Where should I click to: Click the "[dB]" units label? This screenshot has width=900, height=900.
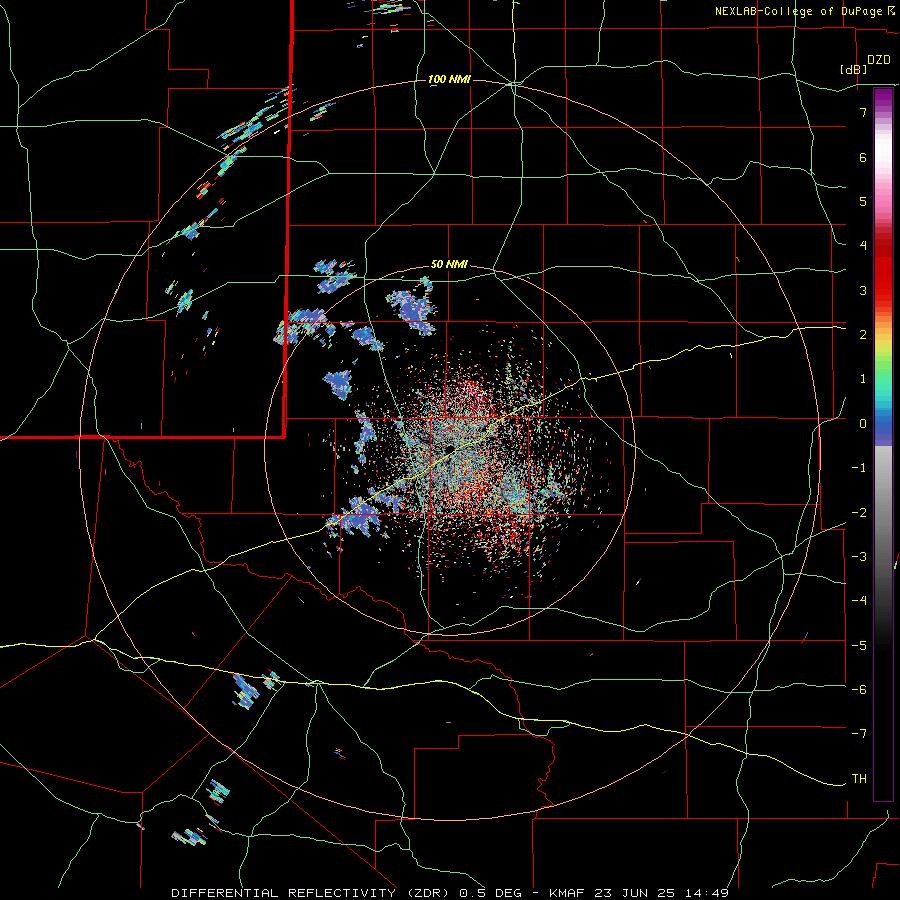854,69
